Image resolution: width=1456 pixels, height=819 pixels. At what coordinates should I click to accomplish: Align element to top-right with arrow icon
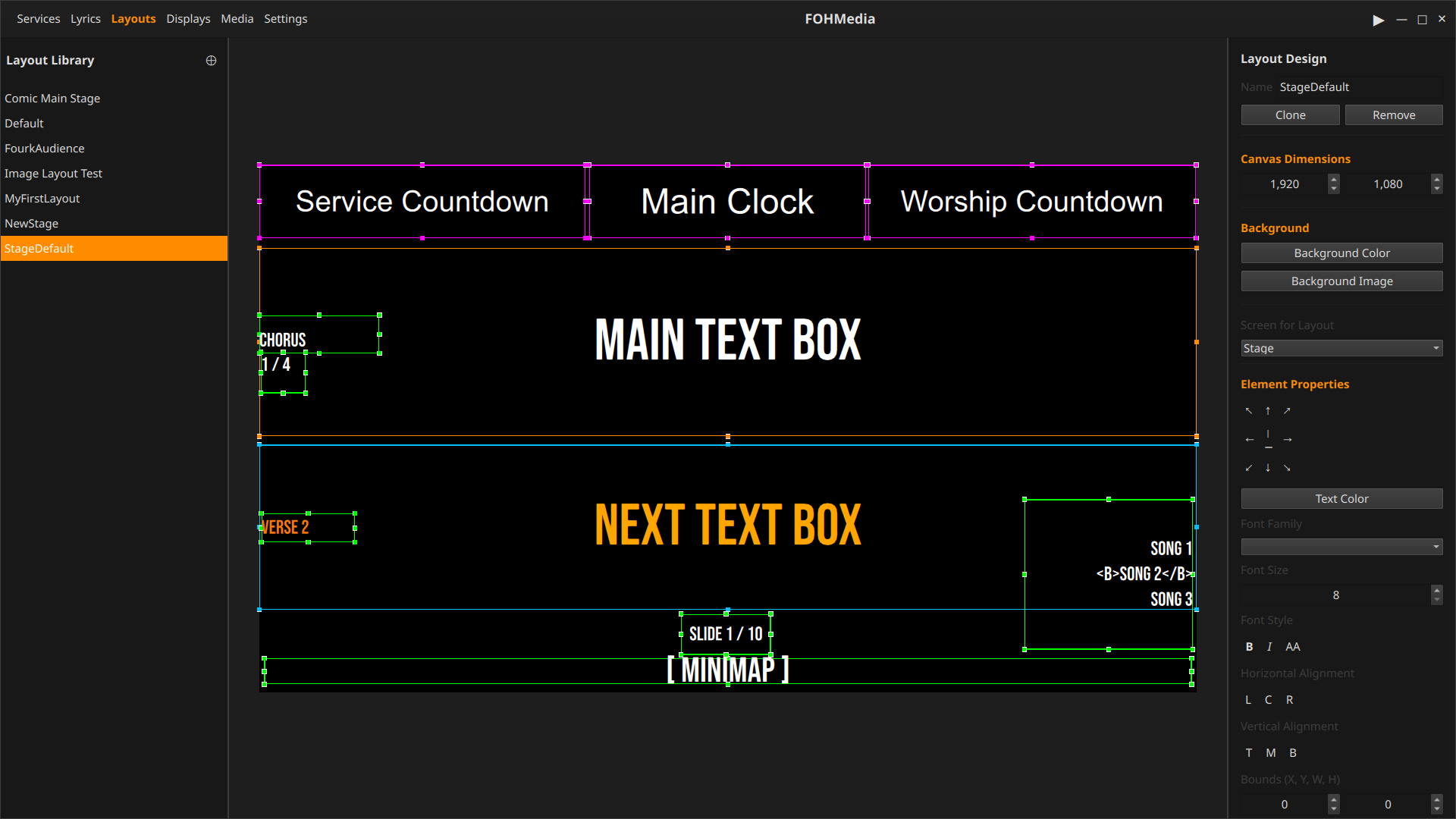(1287, 411)
